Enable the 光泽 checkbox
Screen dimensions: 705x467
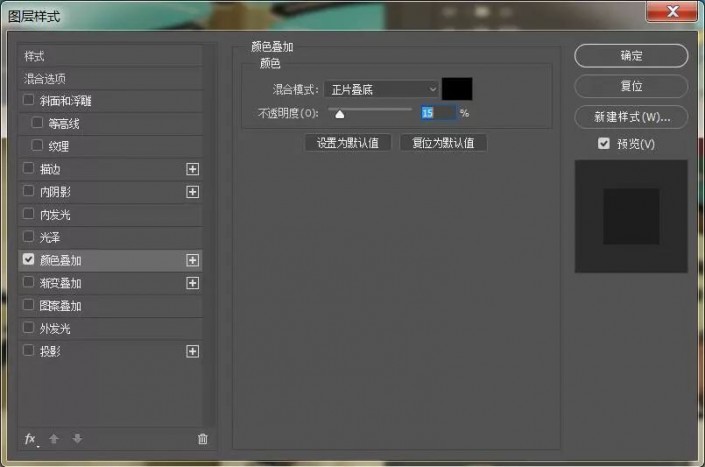pyautogui.click(x=28, y=236)
